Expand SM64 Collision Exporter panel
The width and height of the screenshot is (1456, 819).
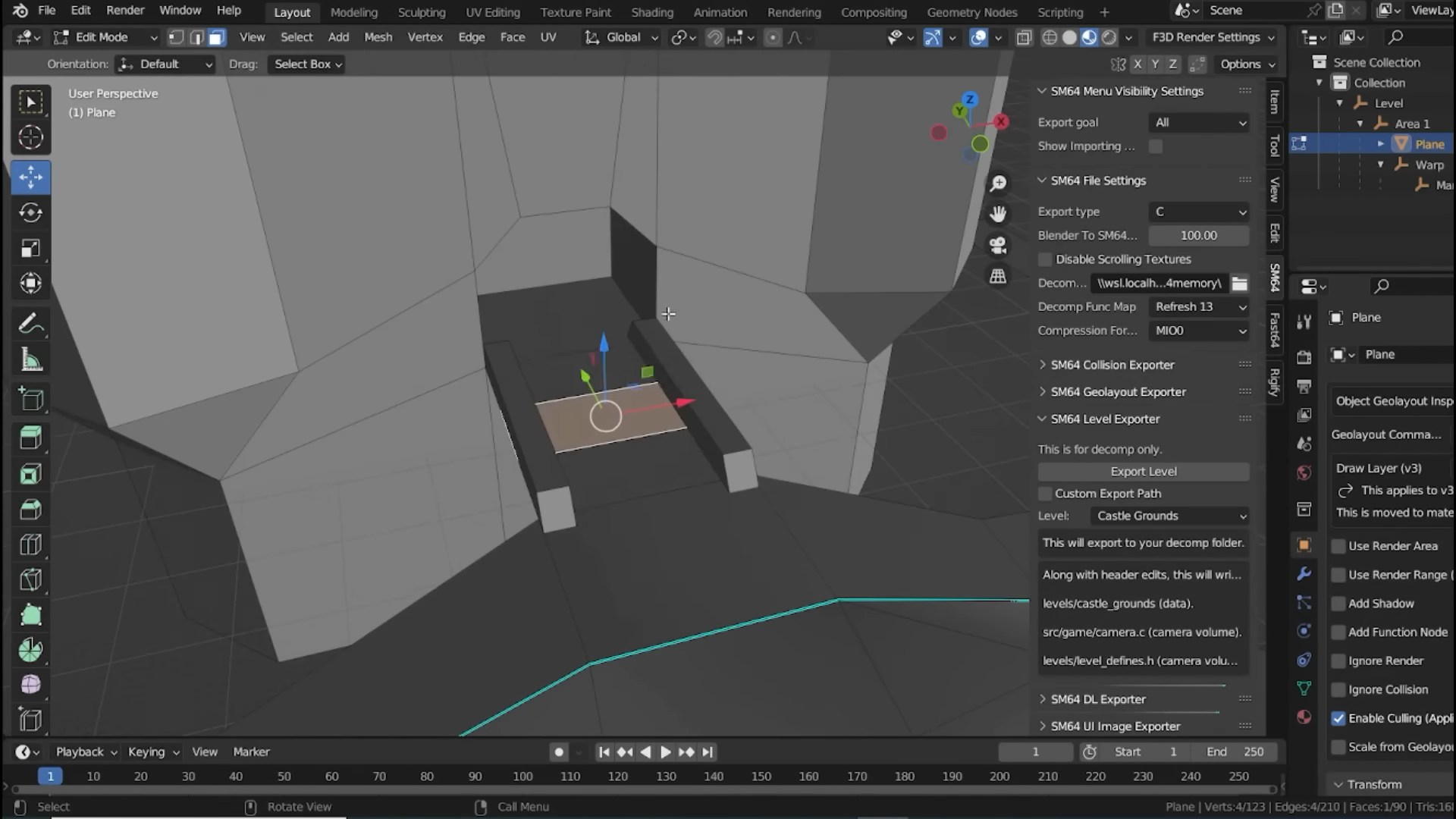click(x=1112, y=365)
